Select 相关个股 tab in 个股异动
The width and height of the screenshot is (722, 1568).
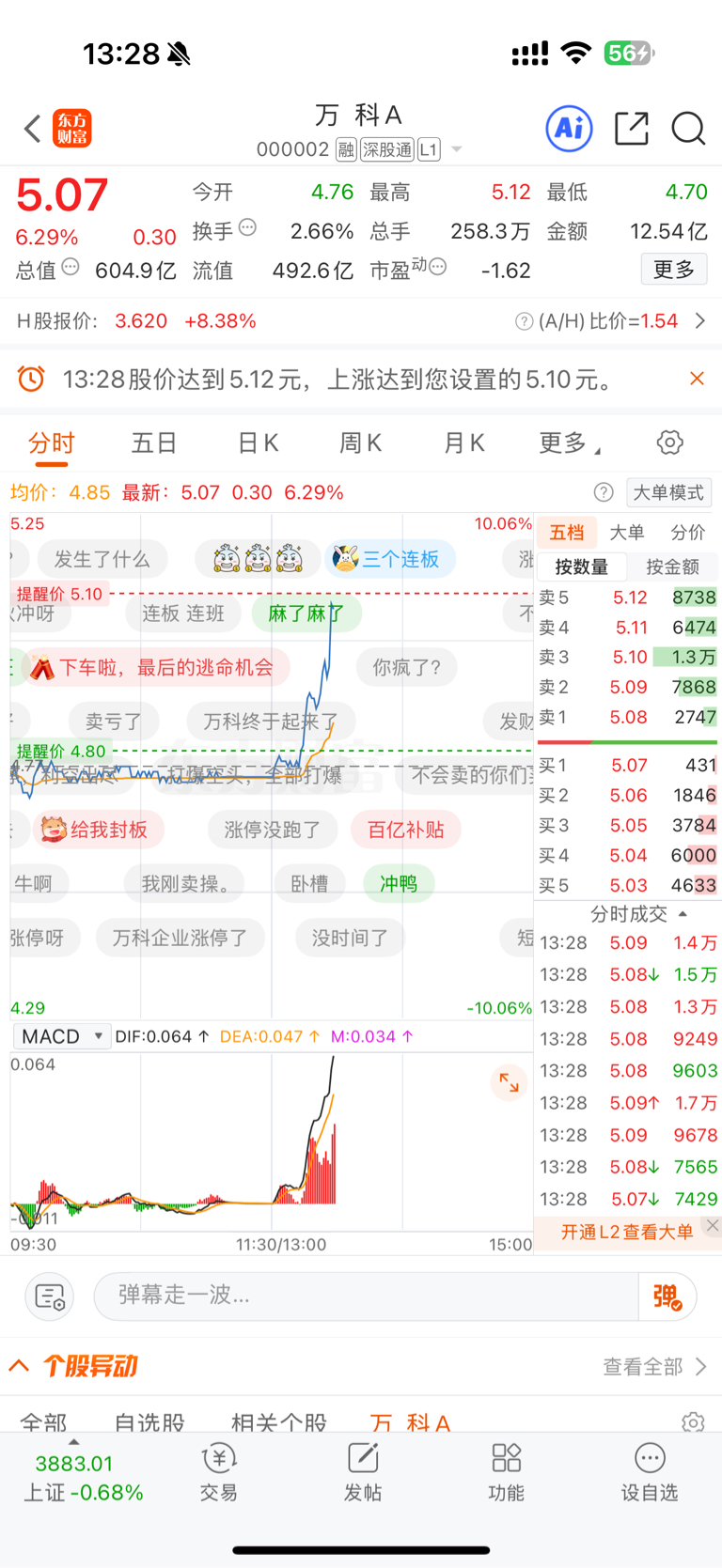279,1421
